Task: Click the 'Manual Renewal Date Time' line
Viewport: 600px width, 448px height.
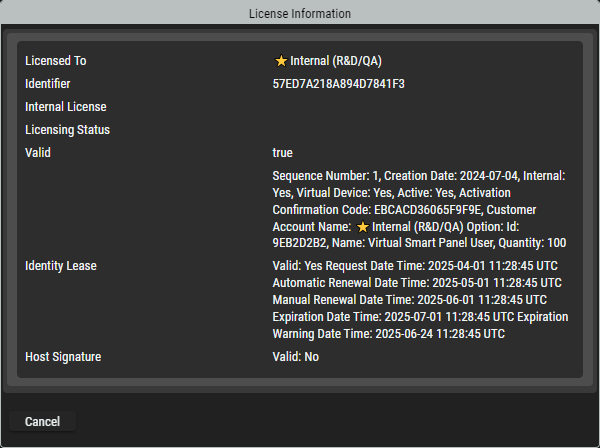Action: [x=409, y=300]
